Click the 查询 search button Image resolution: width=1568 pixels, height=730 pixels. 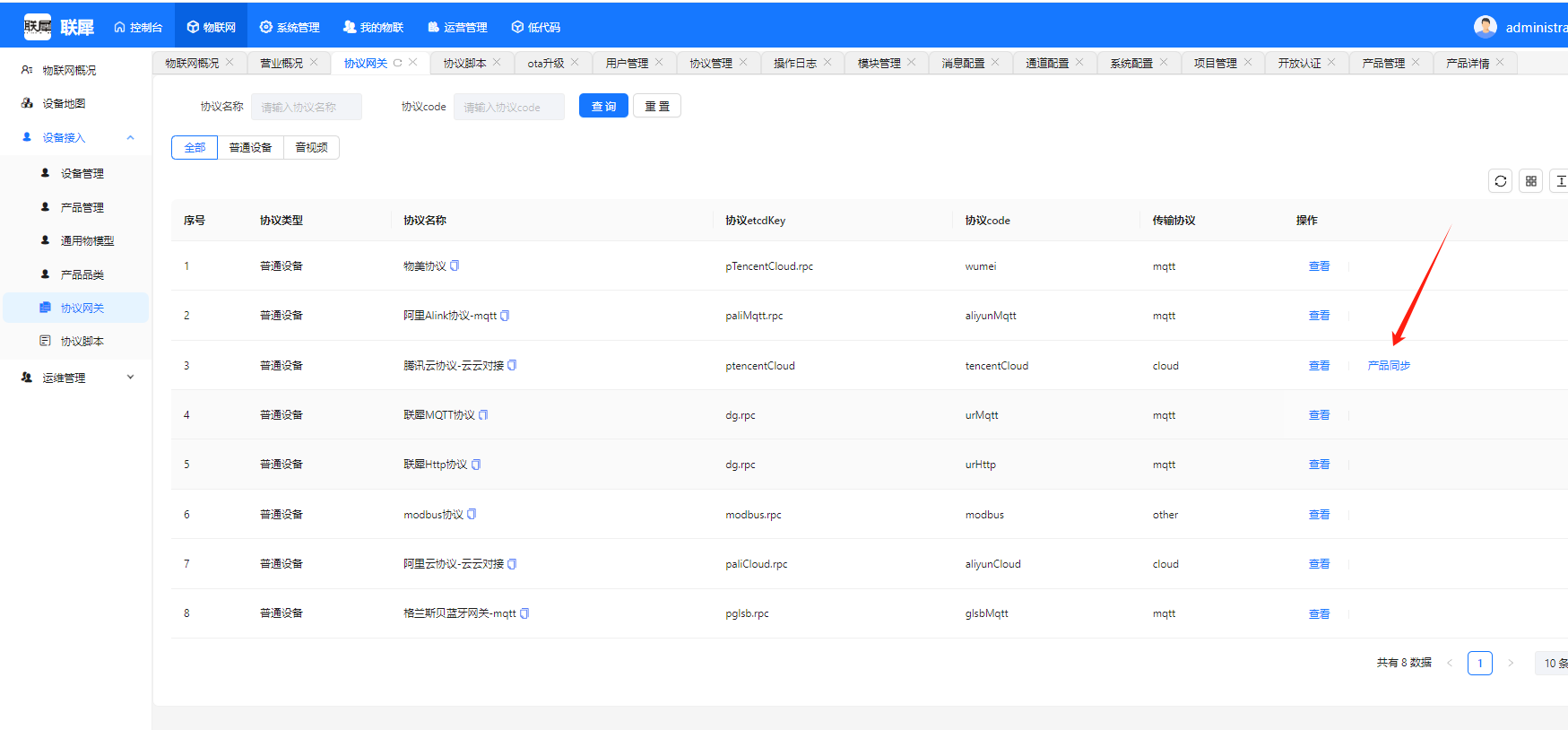pos(603,106)
